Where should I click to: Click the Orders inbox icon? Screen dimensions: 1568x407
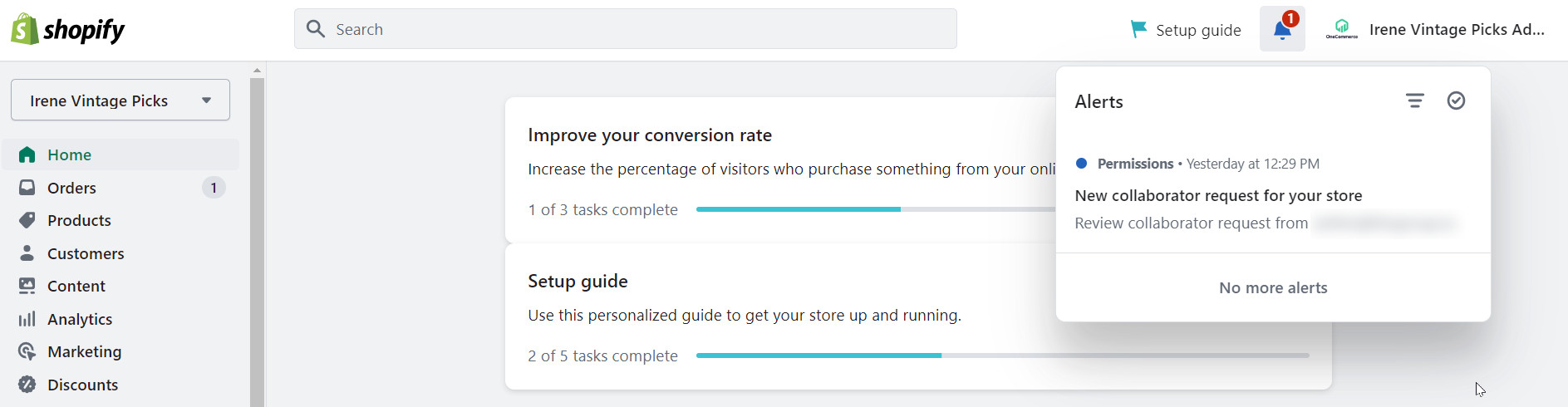pyautogui.click(x=27, y=188)
